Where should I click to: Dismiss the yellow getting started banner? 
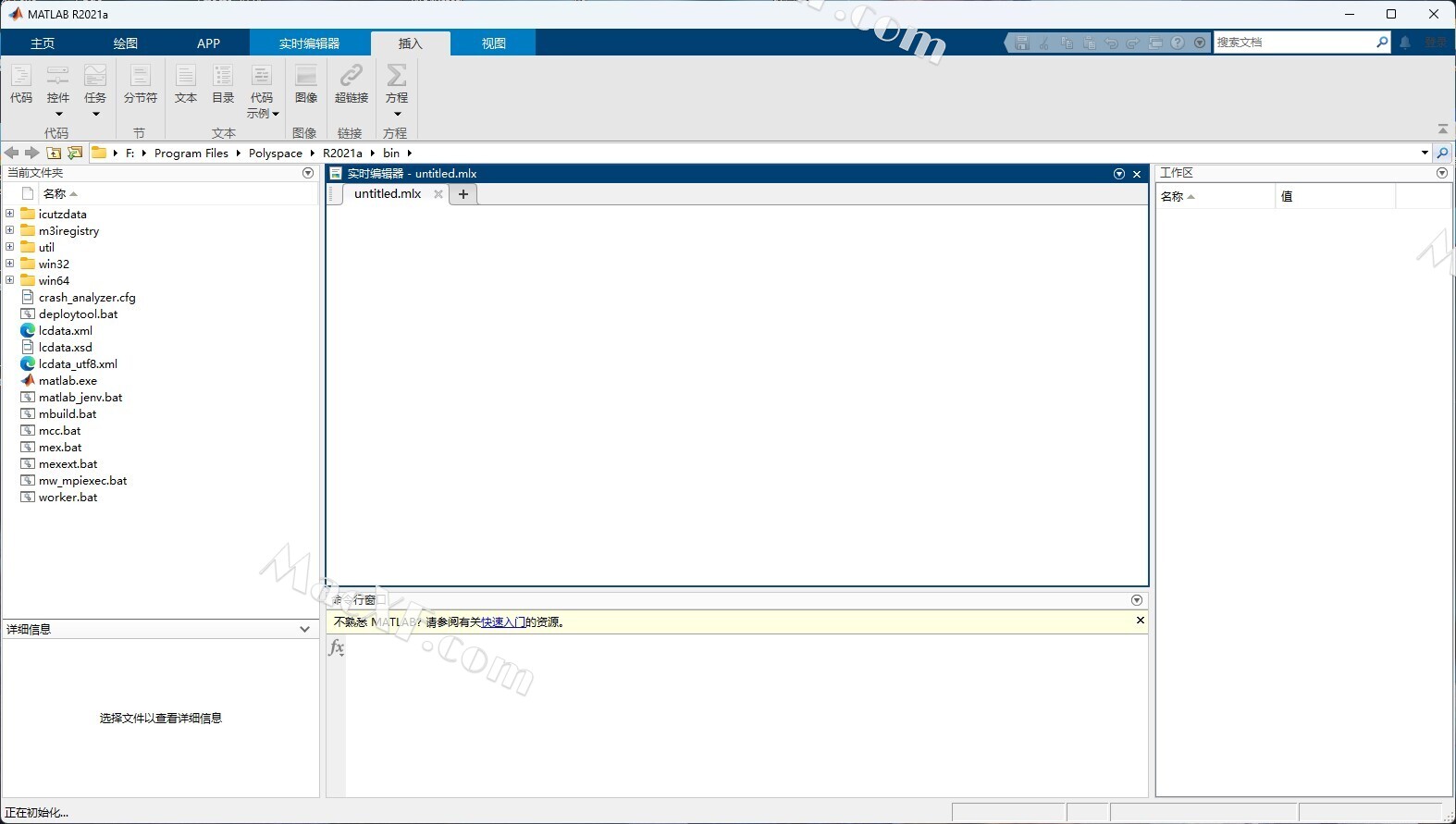[1140, 621]
